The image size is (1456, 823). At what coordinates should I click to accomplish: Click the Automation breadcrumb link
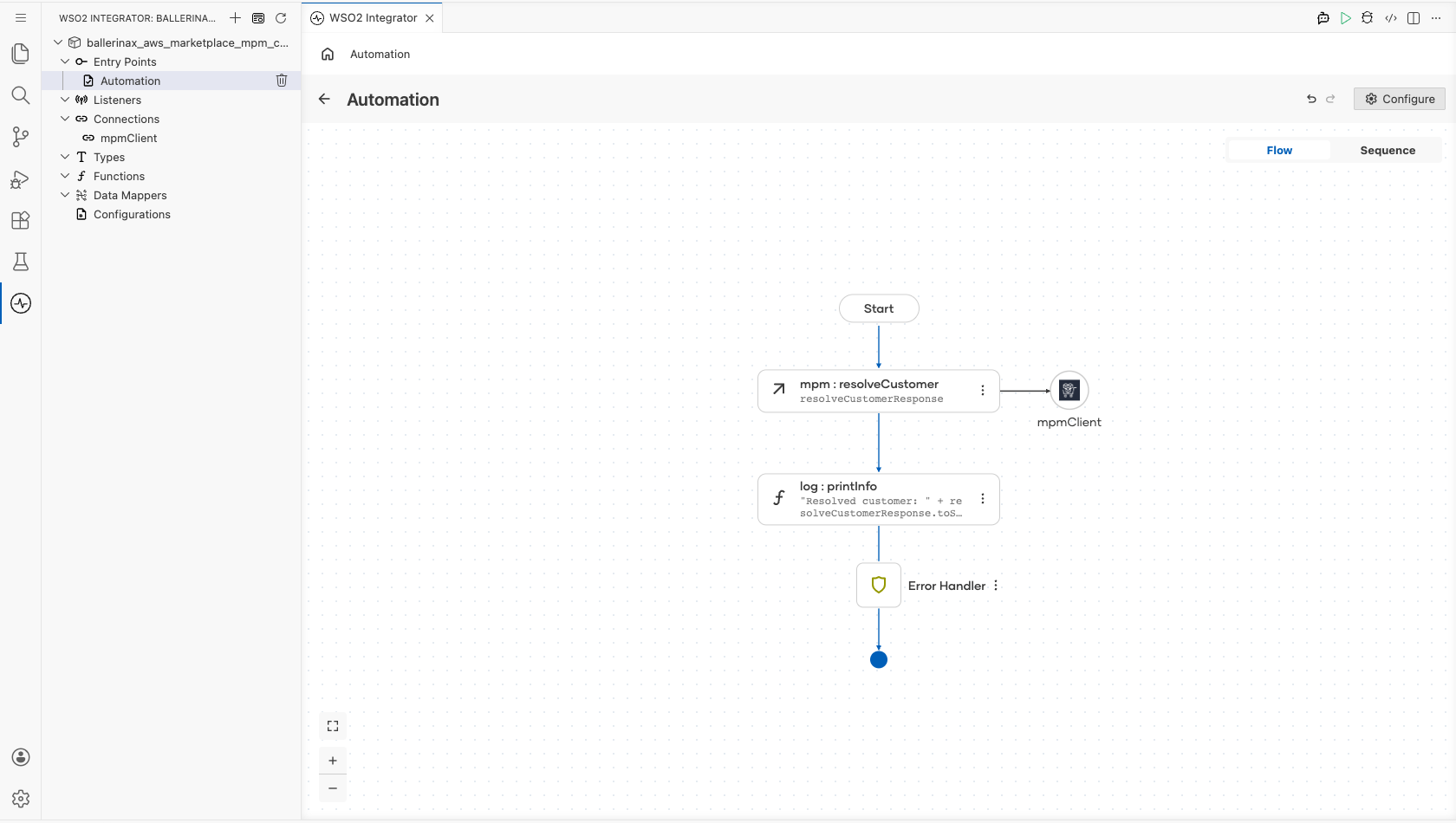coord(380,54)
